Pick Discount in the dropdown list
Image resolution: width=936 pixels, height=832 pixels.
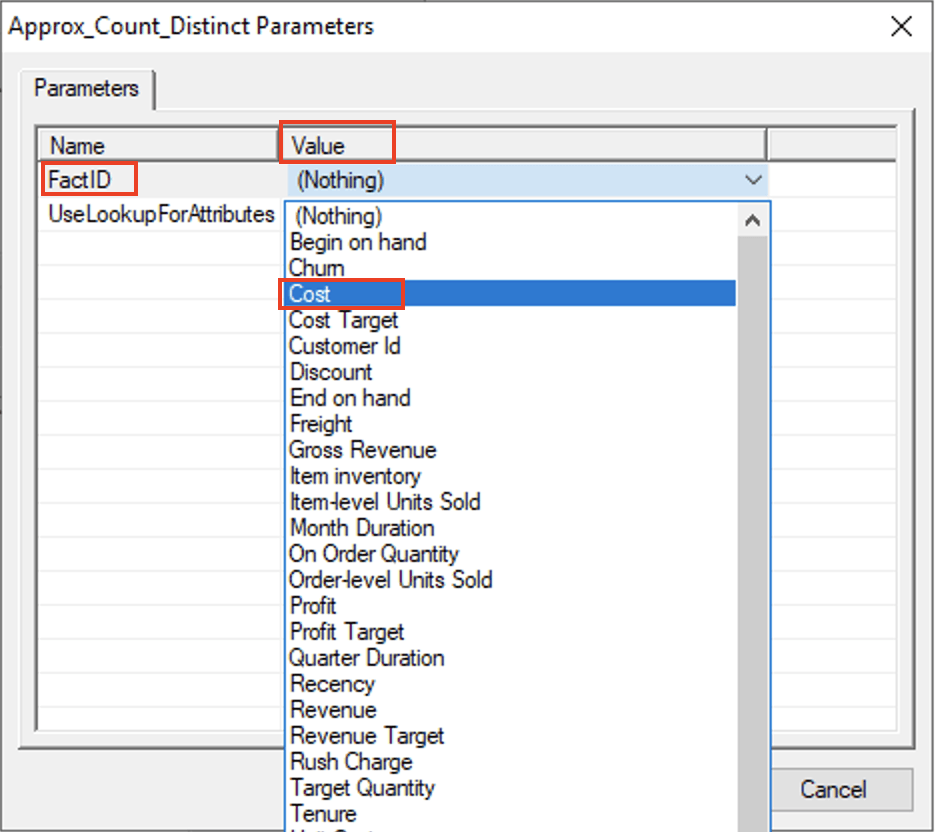tap(331, 372)
